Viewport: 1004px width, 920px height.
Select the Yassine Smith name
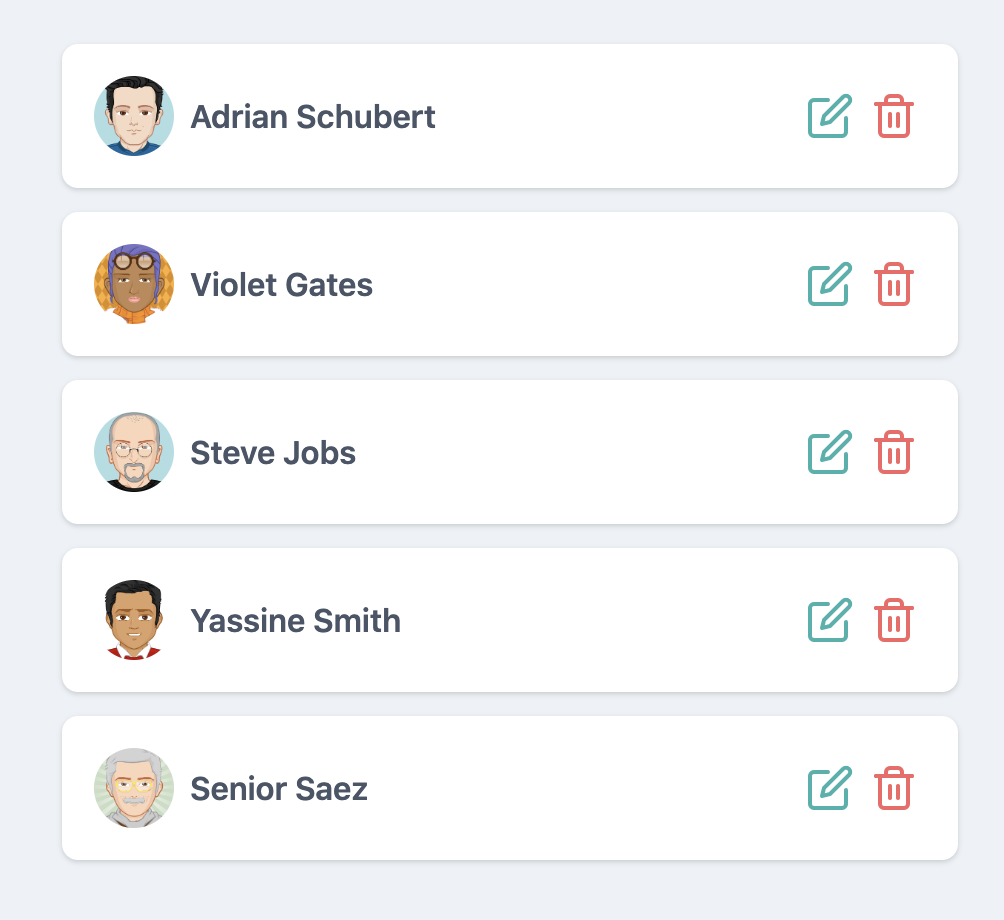(x=295, y=621)
